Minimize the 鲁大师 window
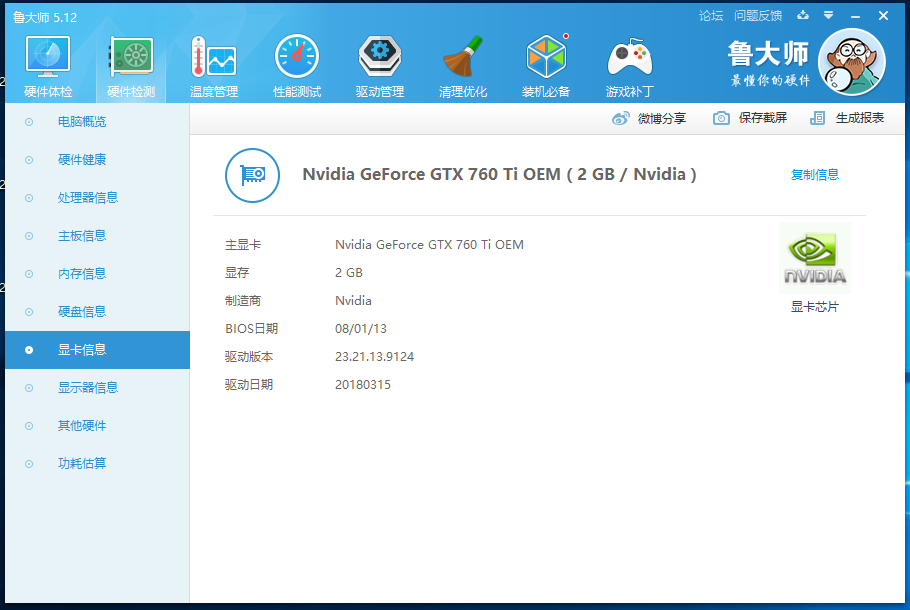 pos(855,16)
